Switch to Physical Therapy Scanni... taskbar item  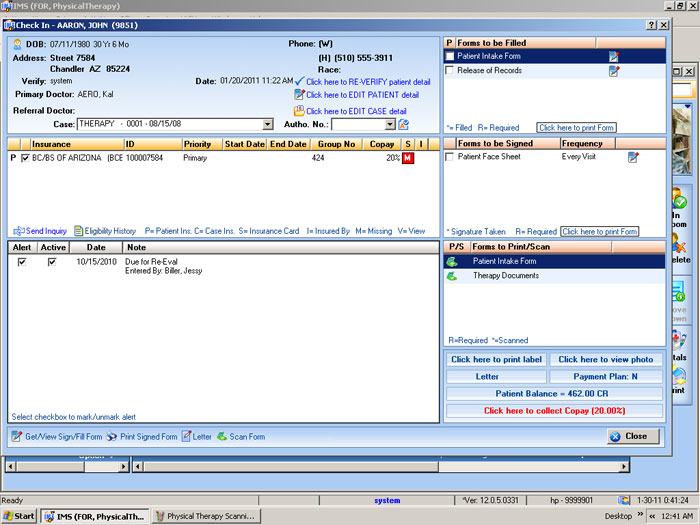click(206, 516)
